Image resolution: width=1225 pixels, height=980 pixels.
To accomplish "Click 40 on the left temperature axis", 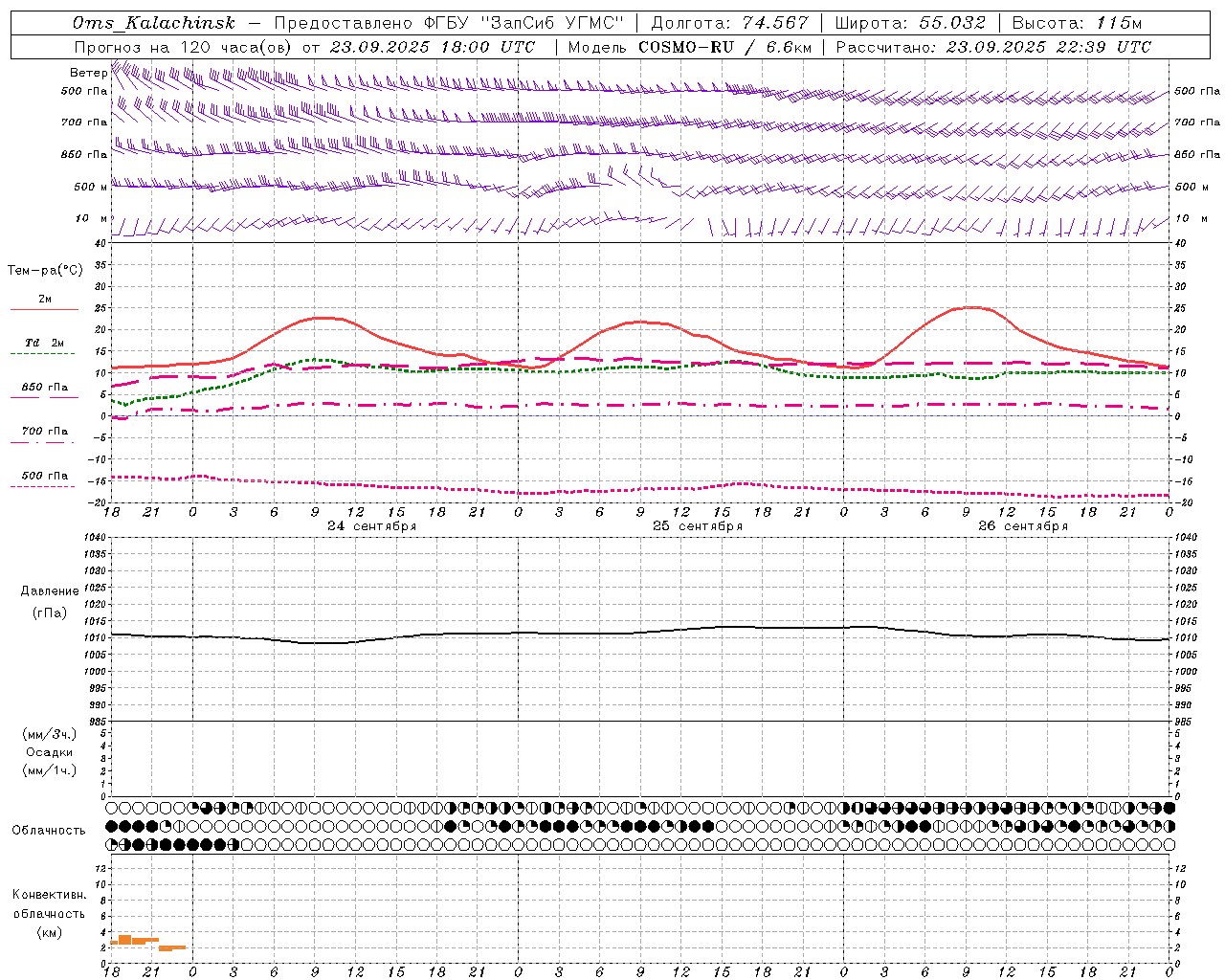I will [x=100, y=243].
